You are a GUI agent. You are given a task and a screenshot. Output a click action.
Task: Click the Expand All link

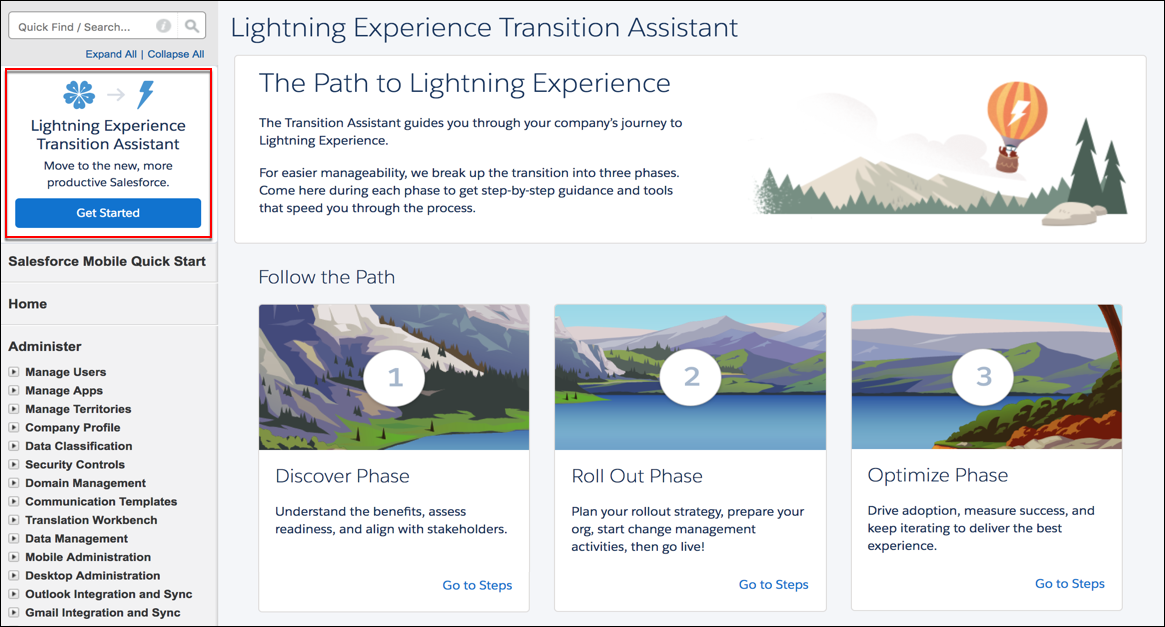click(111, 54)
